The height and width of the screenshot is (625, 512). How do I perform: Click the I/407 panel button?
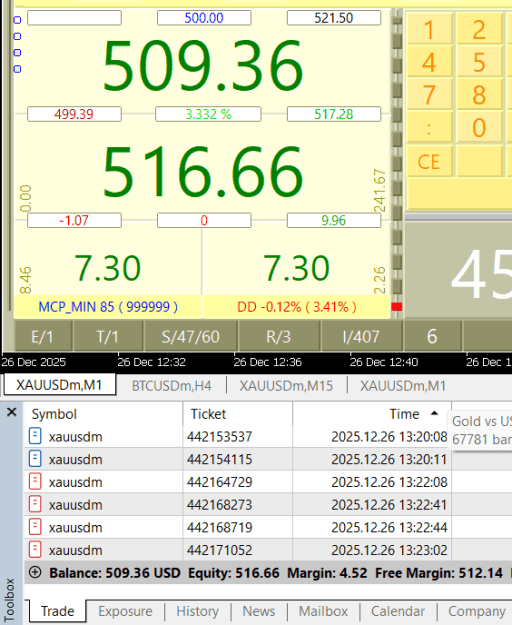[x=361, y=337]
